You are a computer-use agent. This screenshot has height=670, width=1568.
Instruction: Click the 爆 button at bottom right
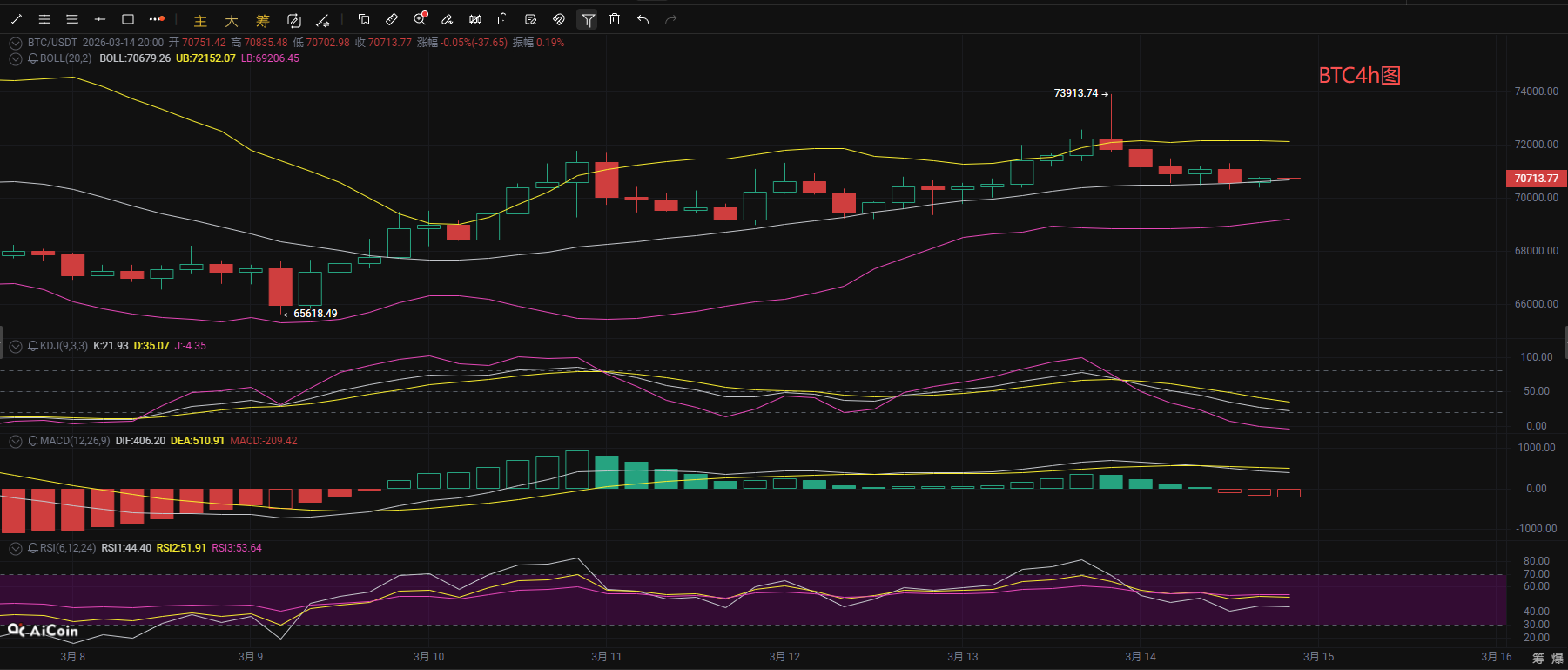tap(1558, 658)
